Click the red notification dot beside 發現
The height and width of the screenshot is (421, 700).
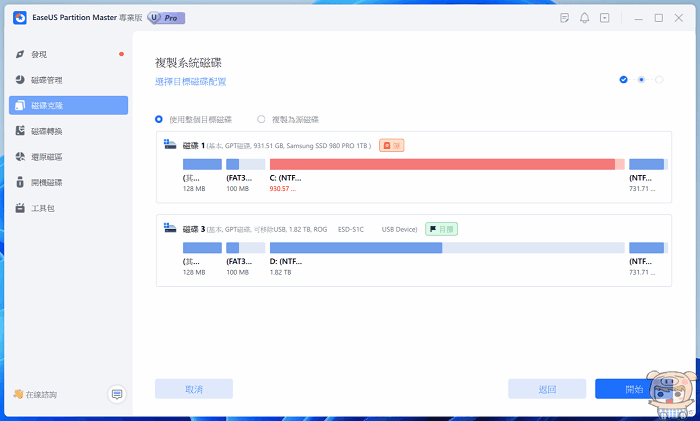(121, 54)
